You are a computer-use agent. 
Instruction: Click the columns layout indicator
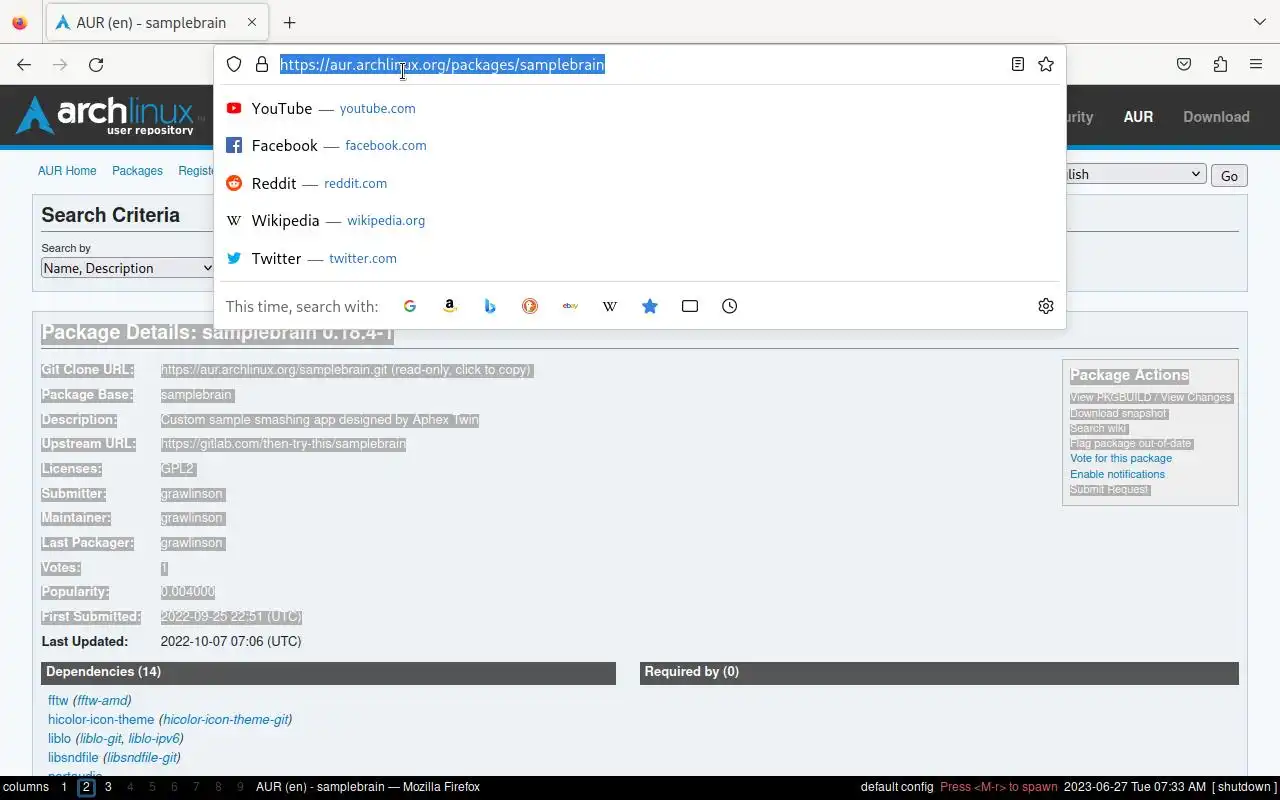[26, 787]
